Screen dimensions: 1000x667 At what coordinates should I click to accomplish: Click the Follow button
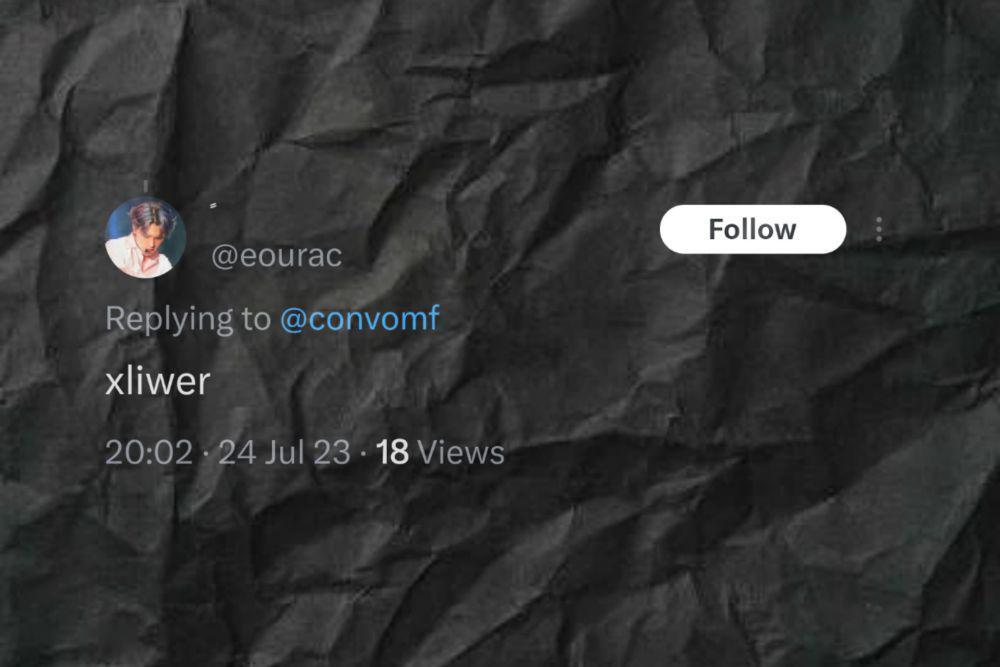click(753, 230)
